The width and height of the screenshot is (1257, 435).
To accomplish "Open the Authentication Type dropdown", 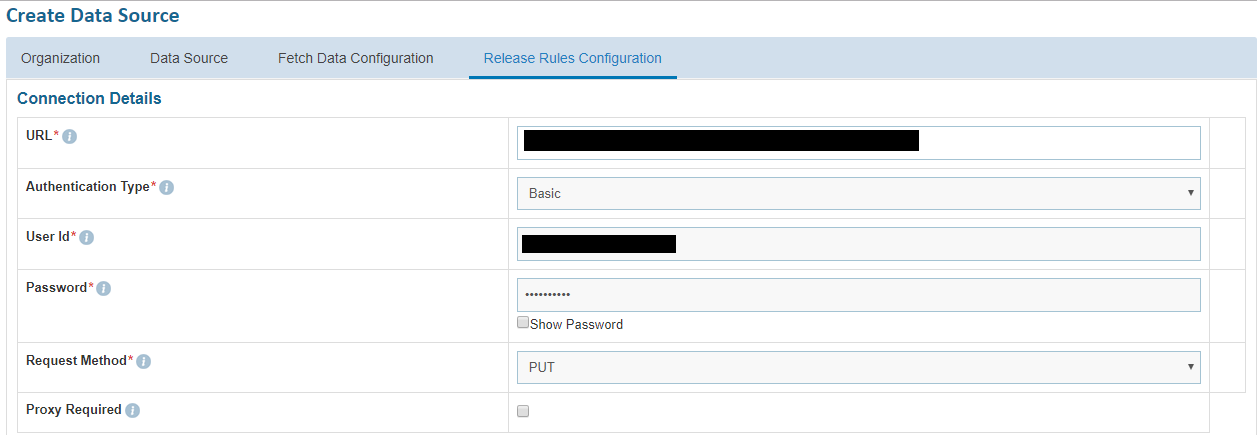I will [858, 193].
